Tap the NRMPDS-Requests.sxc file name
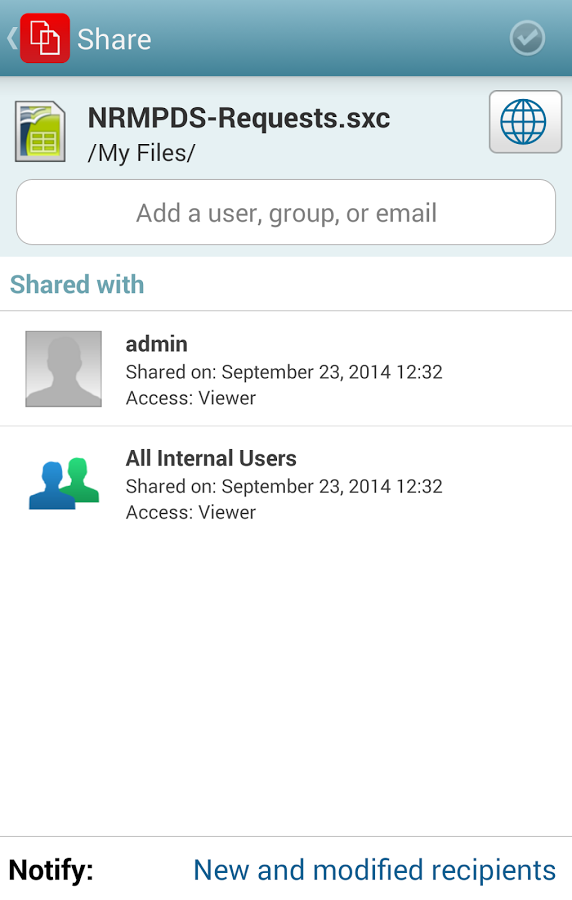The image size is (572, 900). (239, 118)
